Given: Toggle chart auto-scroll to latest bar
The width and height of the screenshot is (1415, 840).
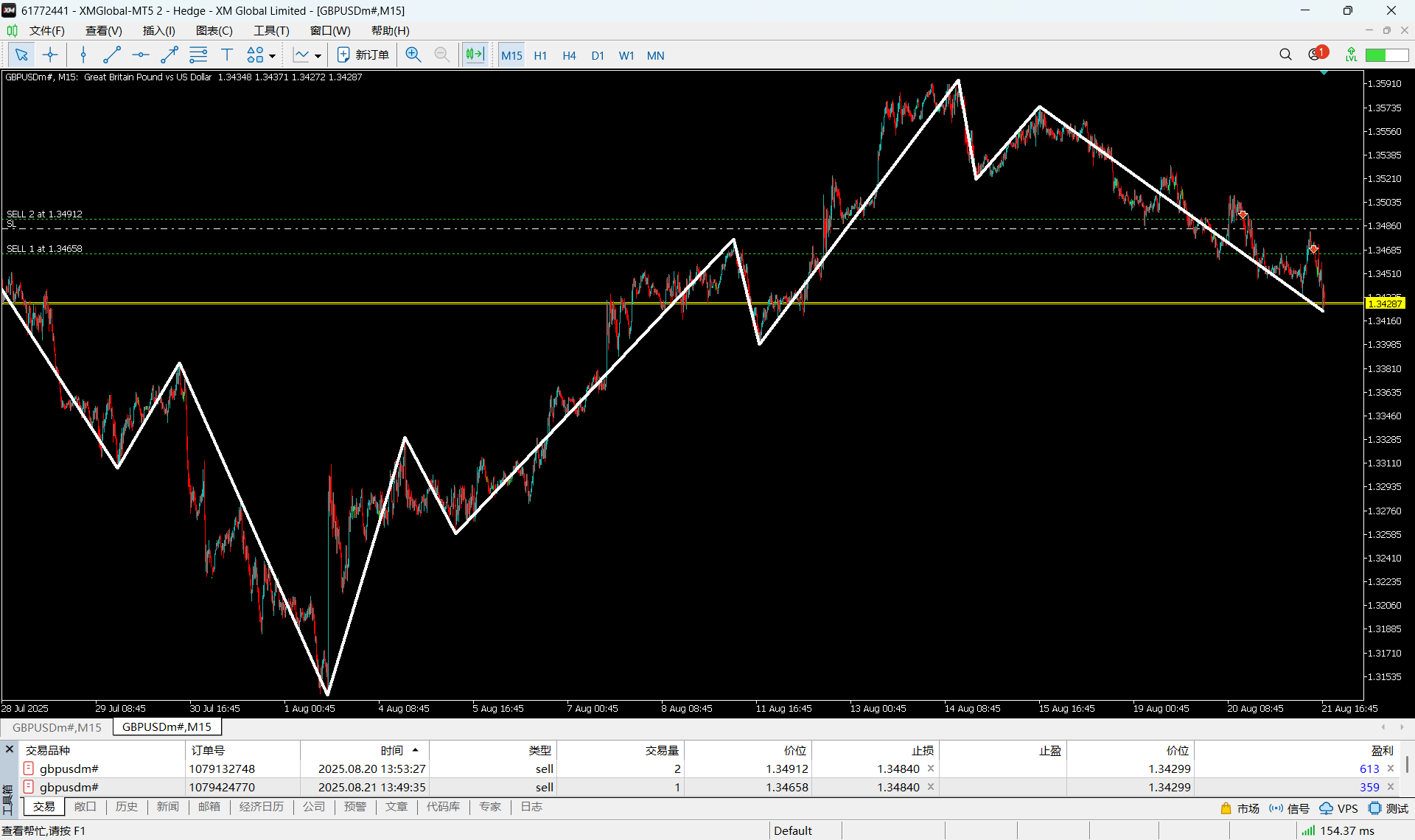Looking at the screenshot, I should tap(475, 55).
